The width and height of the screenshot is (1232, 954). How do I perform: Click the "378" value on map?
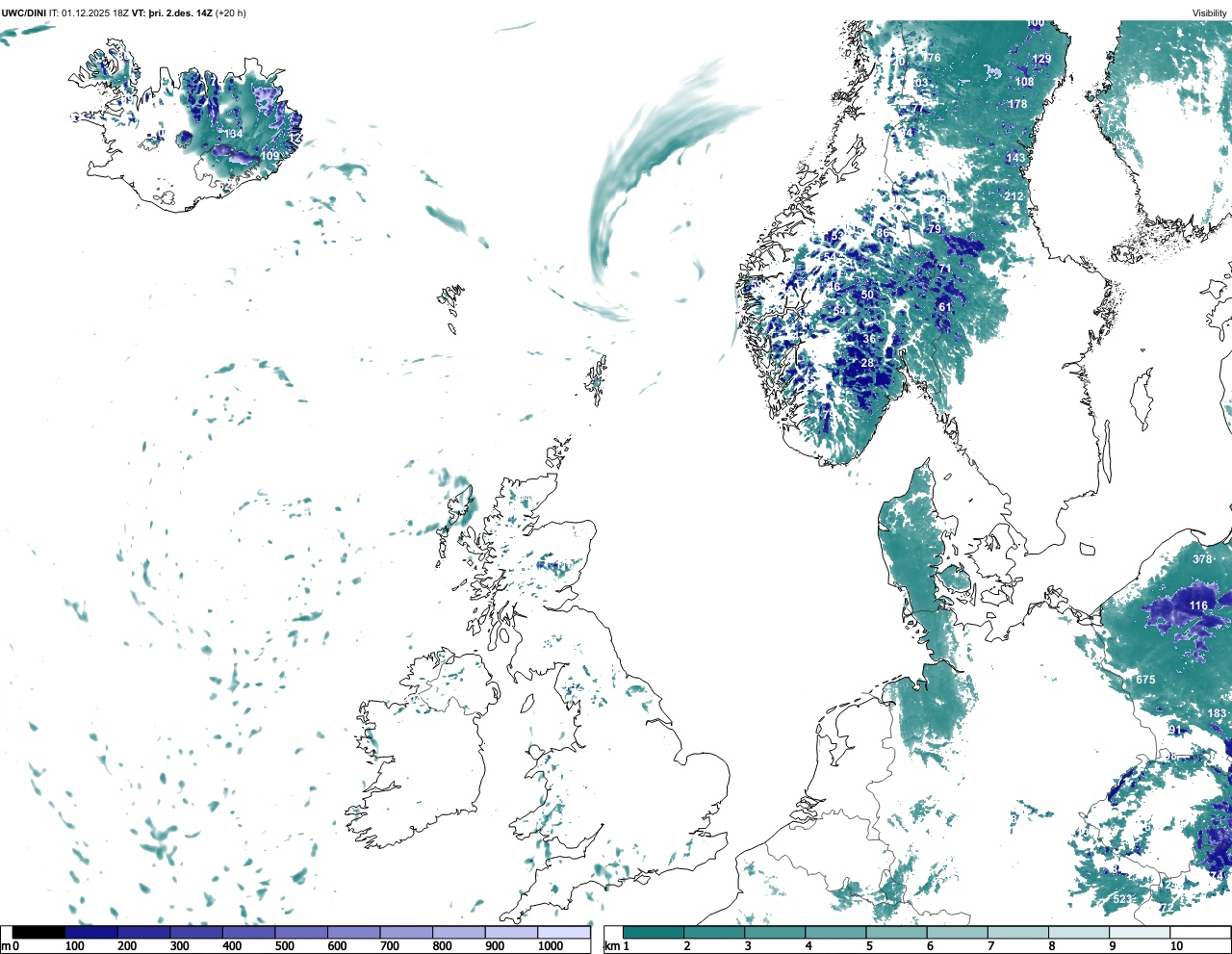[1202, 559]
